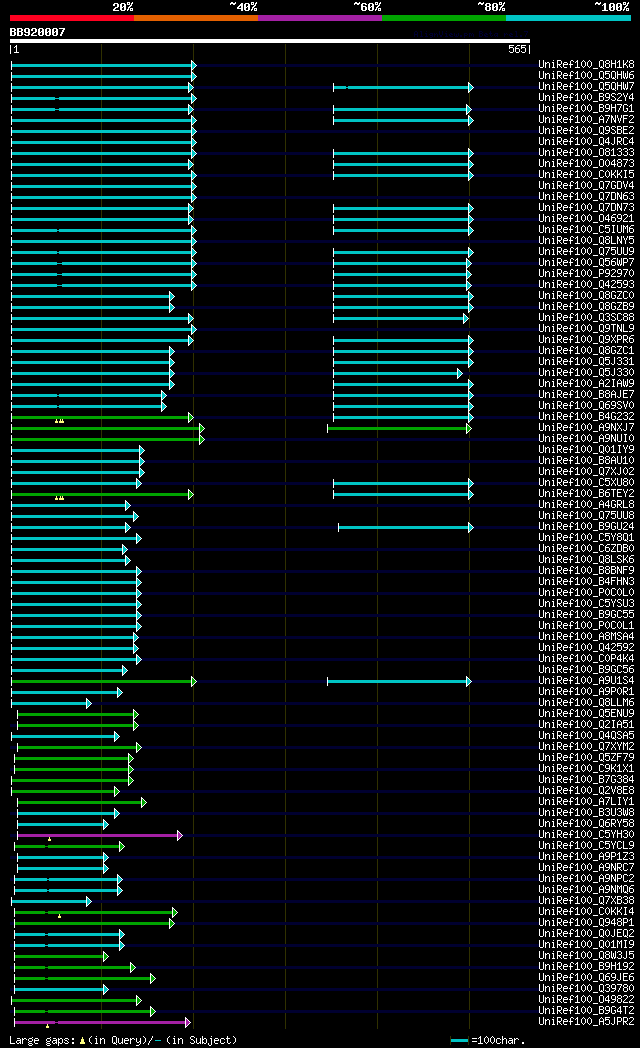Open hit UniRef100_B9GU24
640x1048 pixels.
[587, 527]
